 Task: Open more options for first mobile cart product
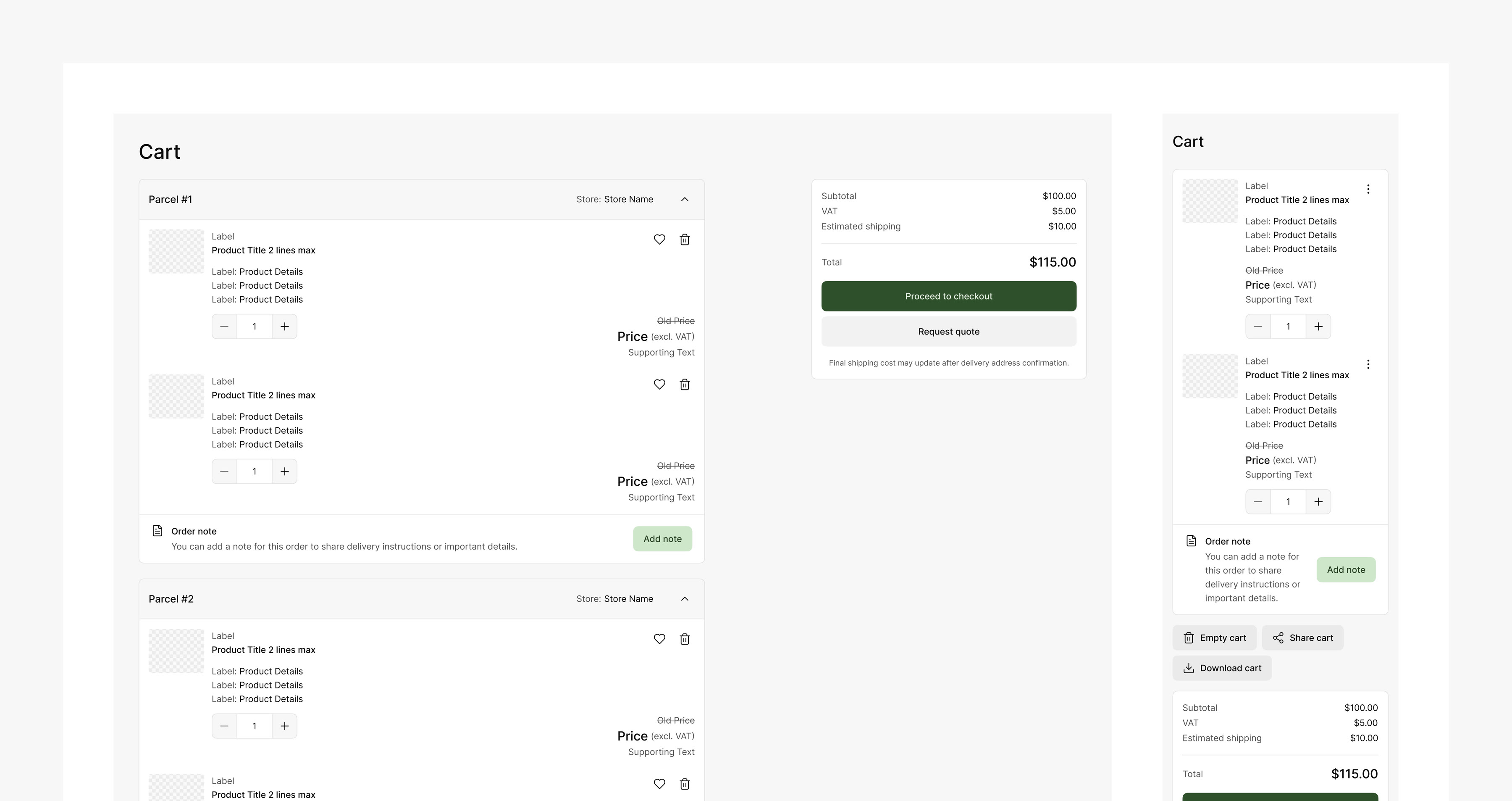[x=1368, y=189]
